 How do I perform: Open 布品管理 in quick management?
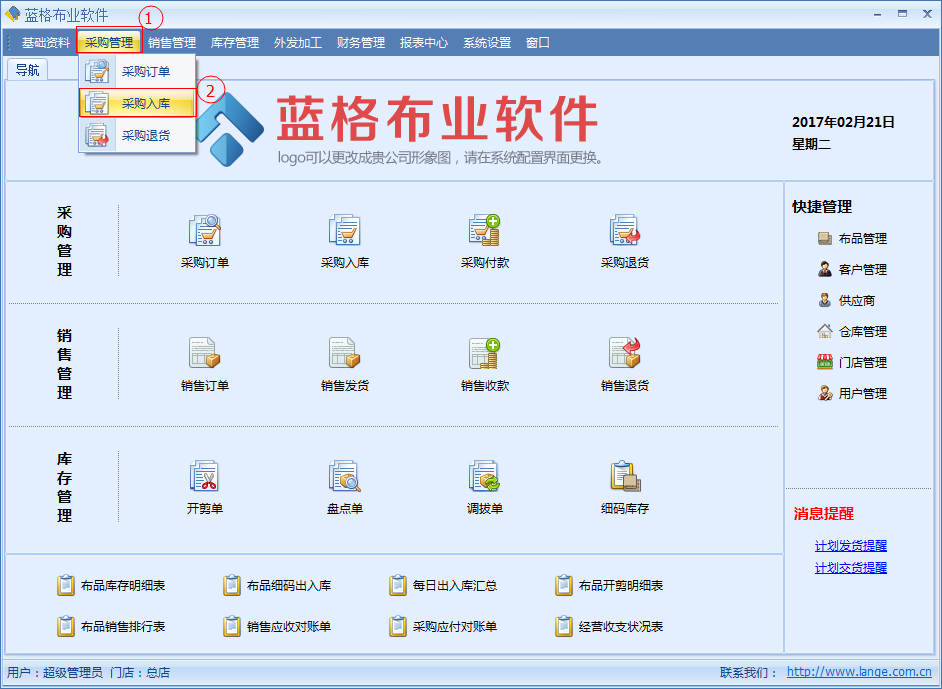click(x=861, y=239)
